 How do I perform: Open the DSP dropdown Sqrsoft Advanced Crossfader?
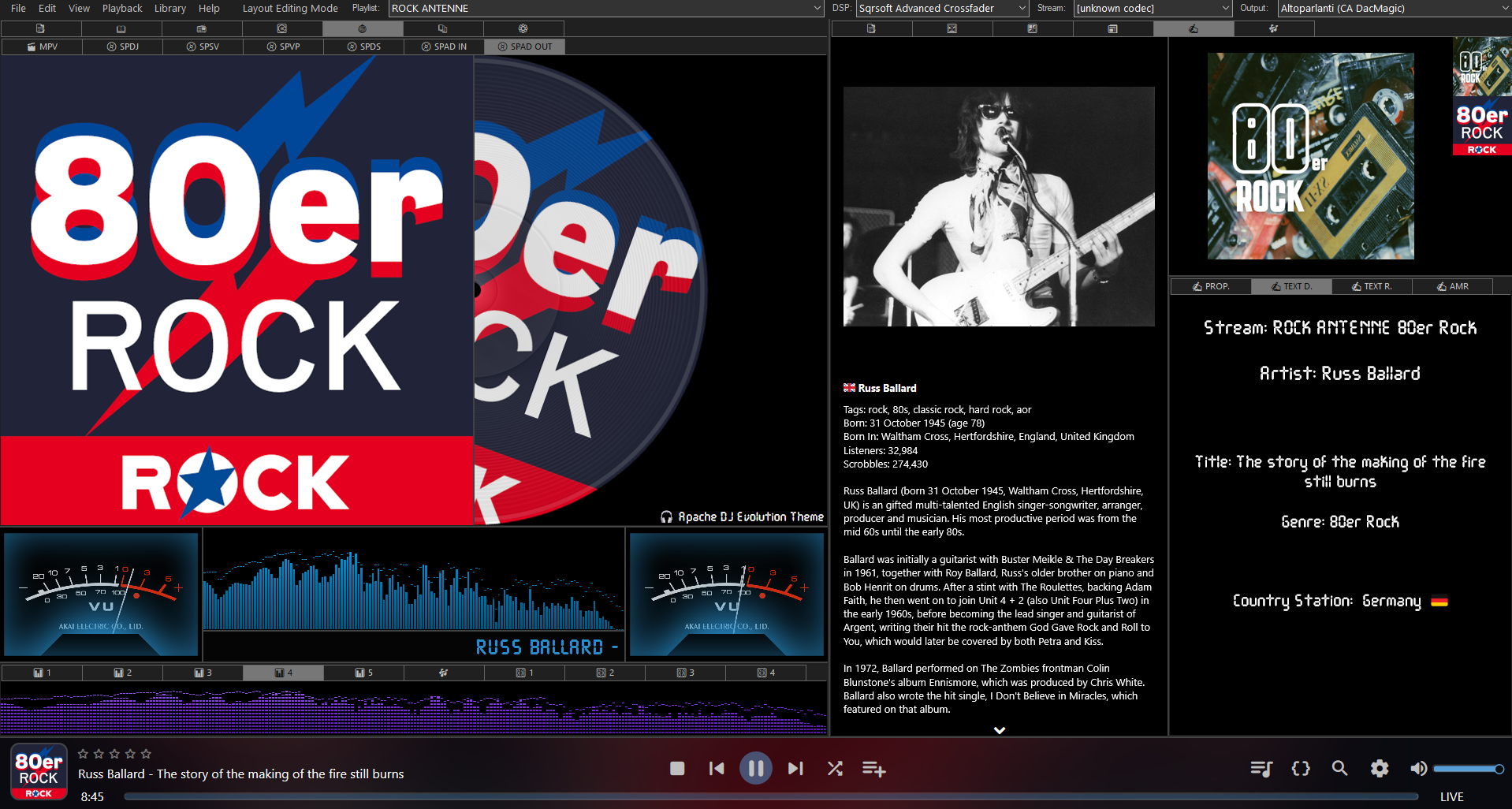click(942, 8)
